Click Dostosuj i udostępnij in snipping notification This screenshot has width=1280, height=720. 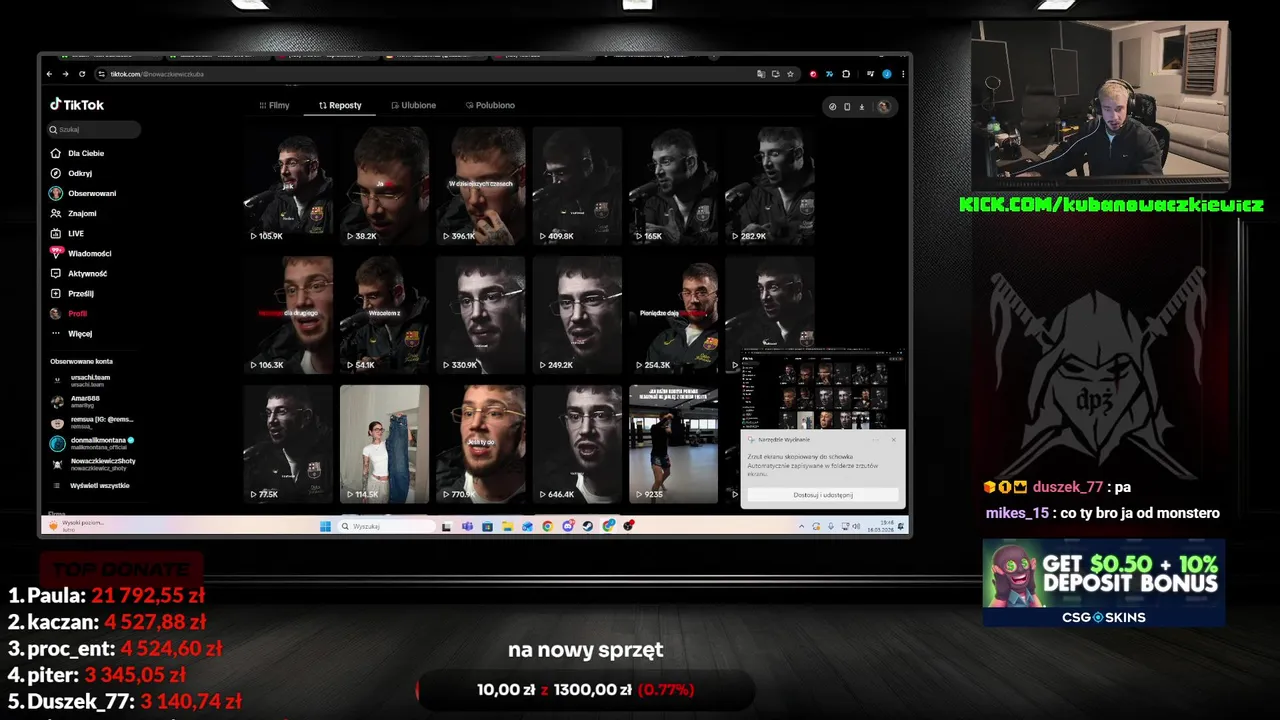click(x=823, y=494)
